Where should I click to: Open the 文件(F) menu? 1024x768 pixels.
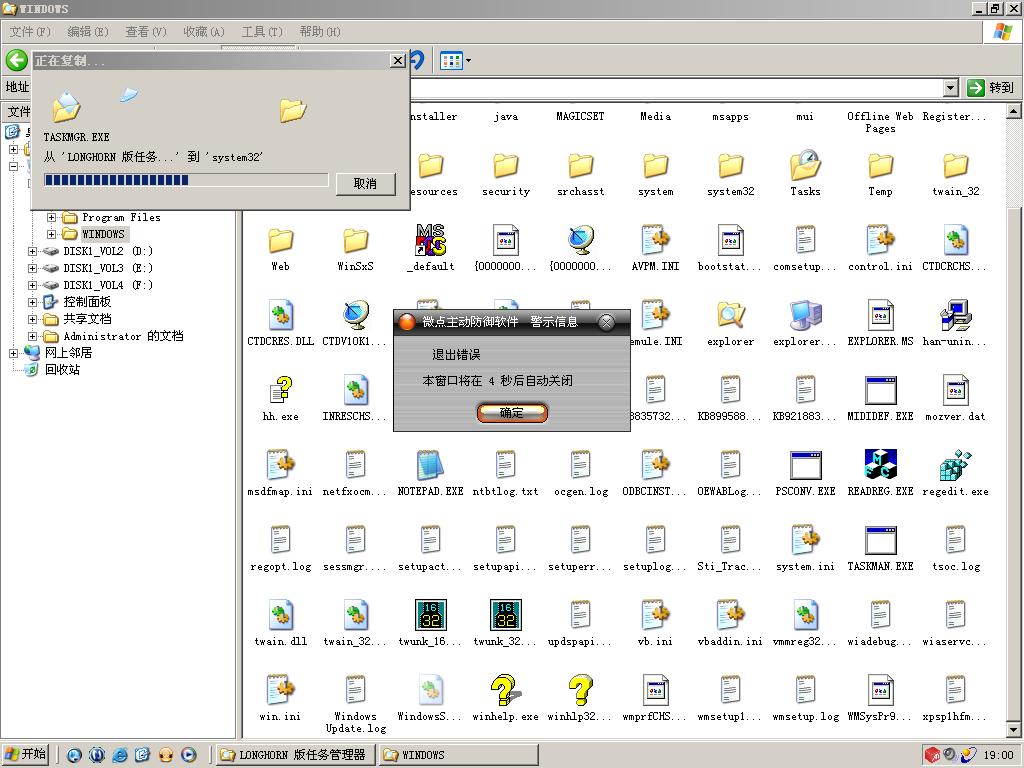(30, 31)
